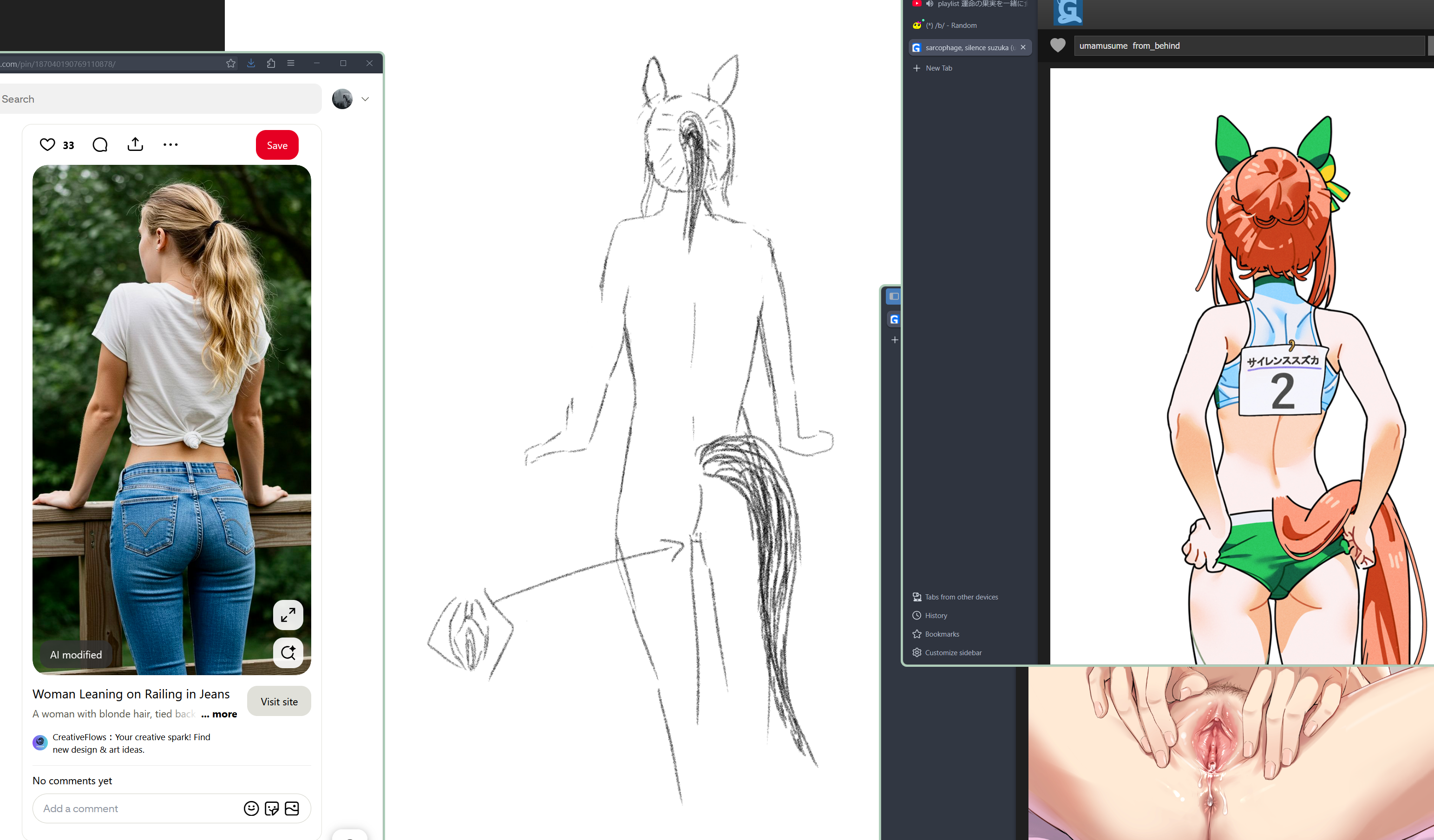Expand the pin image to full view
This screenshot has width=1434, height=840.
(288, 615)
